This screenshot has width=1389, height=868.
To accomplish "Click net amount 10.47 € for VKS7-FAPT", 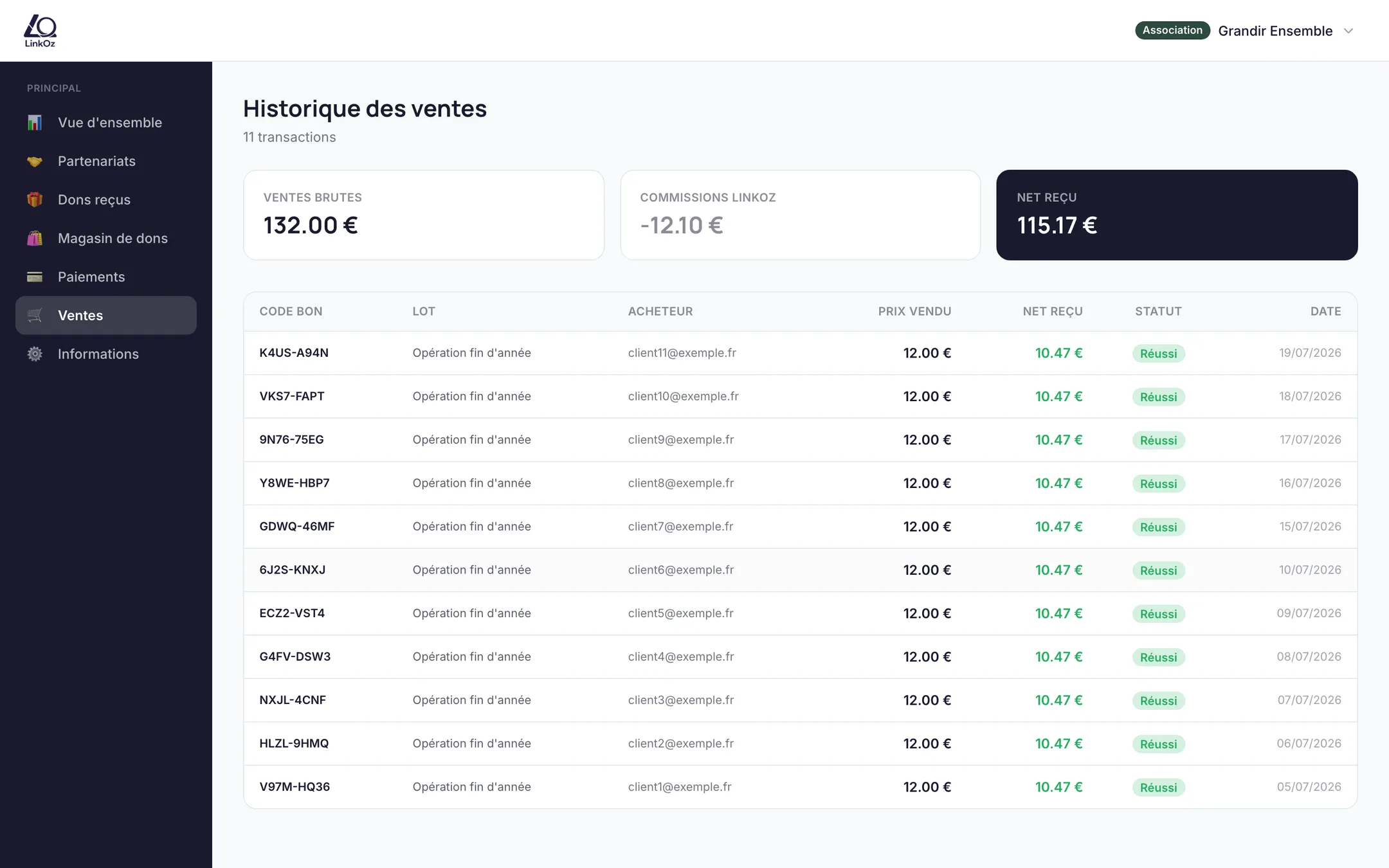I will pyautogui.click(x=1058, y=396).
